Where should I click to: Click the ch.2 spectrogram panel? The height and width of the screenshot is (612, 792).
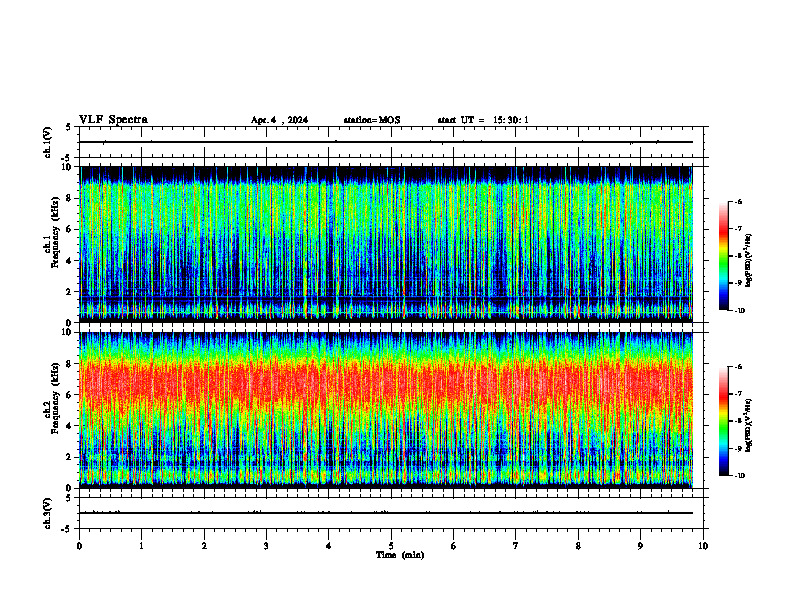pyautogui.click(x=386, y=410)
